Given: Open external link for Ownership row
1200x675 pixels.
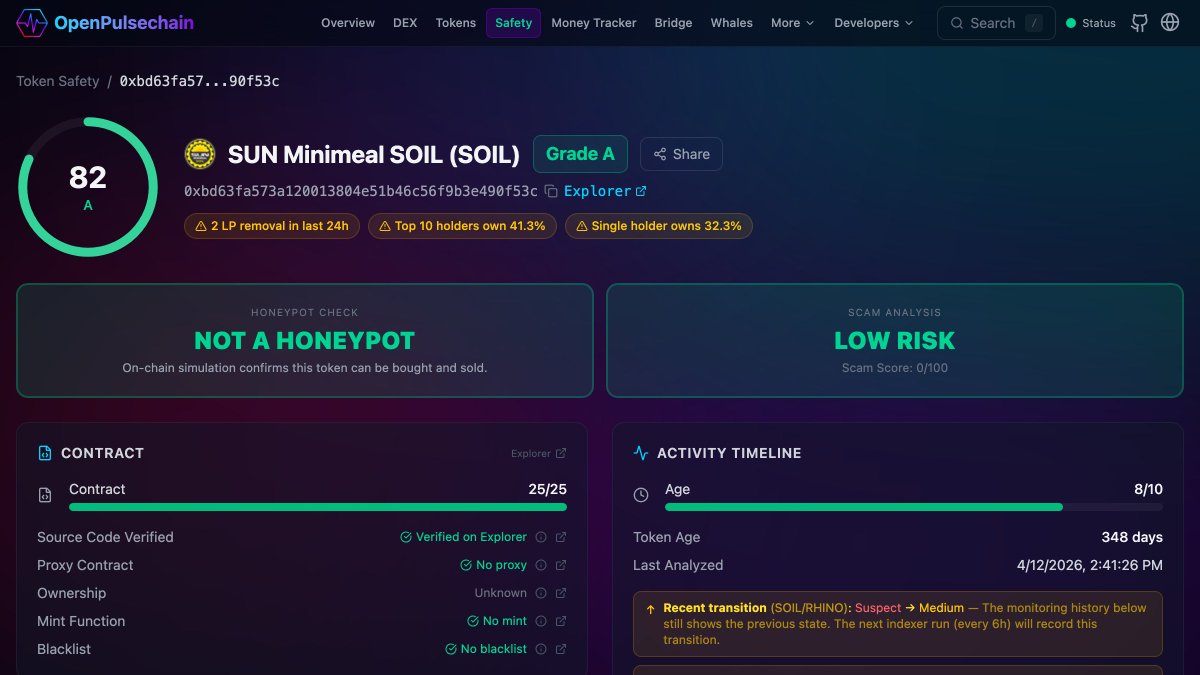Looking at the screenshot, I should [561, 593].
